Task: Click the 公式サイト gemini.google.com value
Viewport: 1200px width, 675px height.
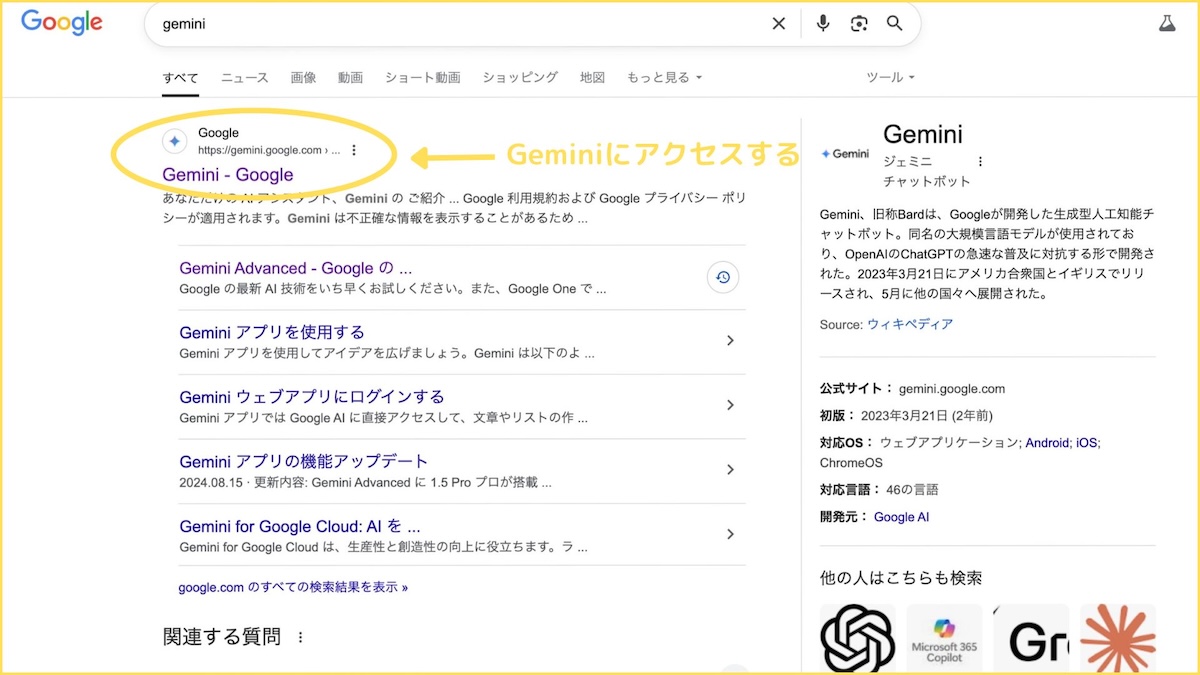Action: coord(952,389)
